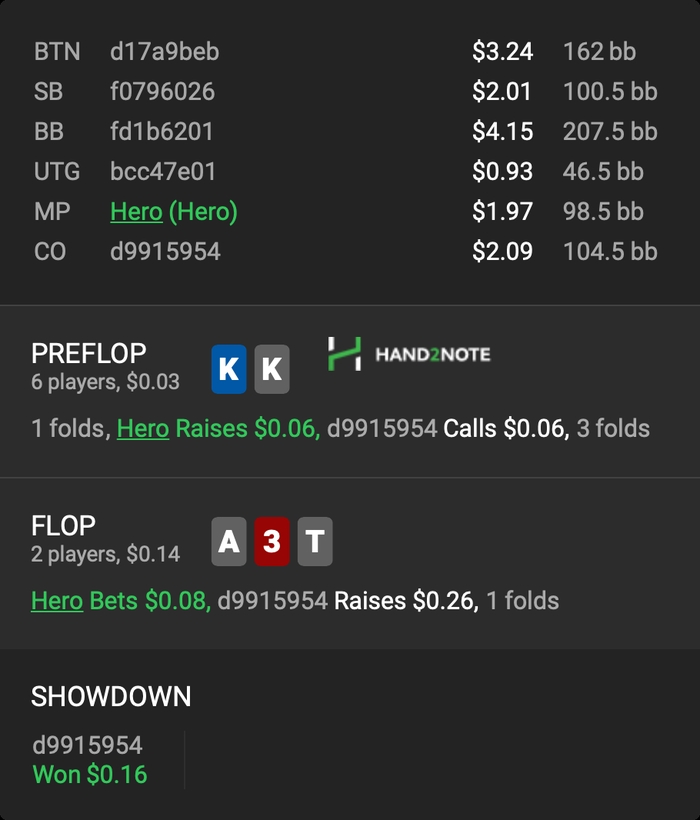Select UTG player bcc47e01
The width and height of the screenshot is (700, 820).
tap(163, 172)
